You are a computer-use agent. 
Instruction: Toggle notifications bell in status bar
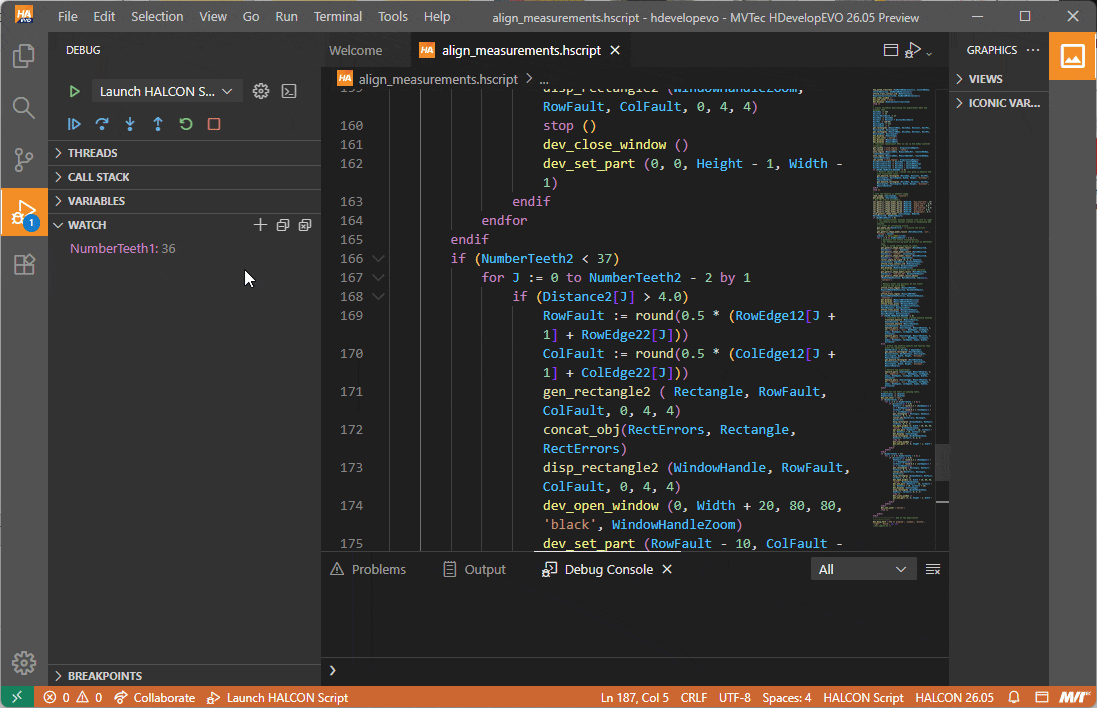pos(1014,697)
